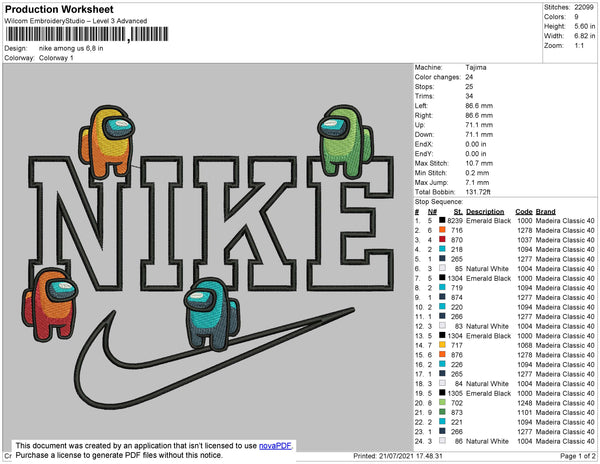This screenshot has height=464, width=600.
Task: Select the dark green swatch in row 21
Action: [442, 412]
